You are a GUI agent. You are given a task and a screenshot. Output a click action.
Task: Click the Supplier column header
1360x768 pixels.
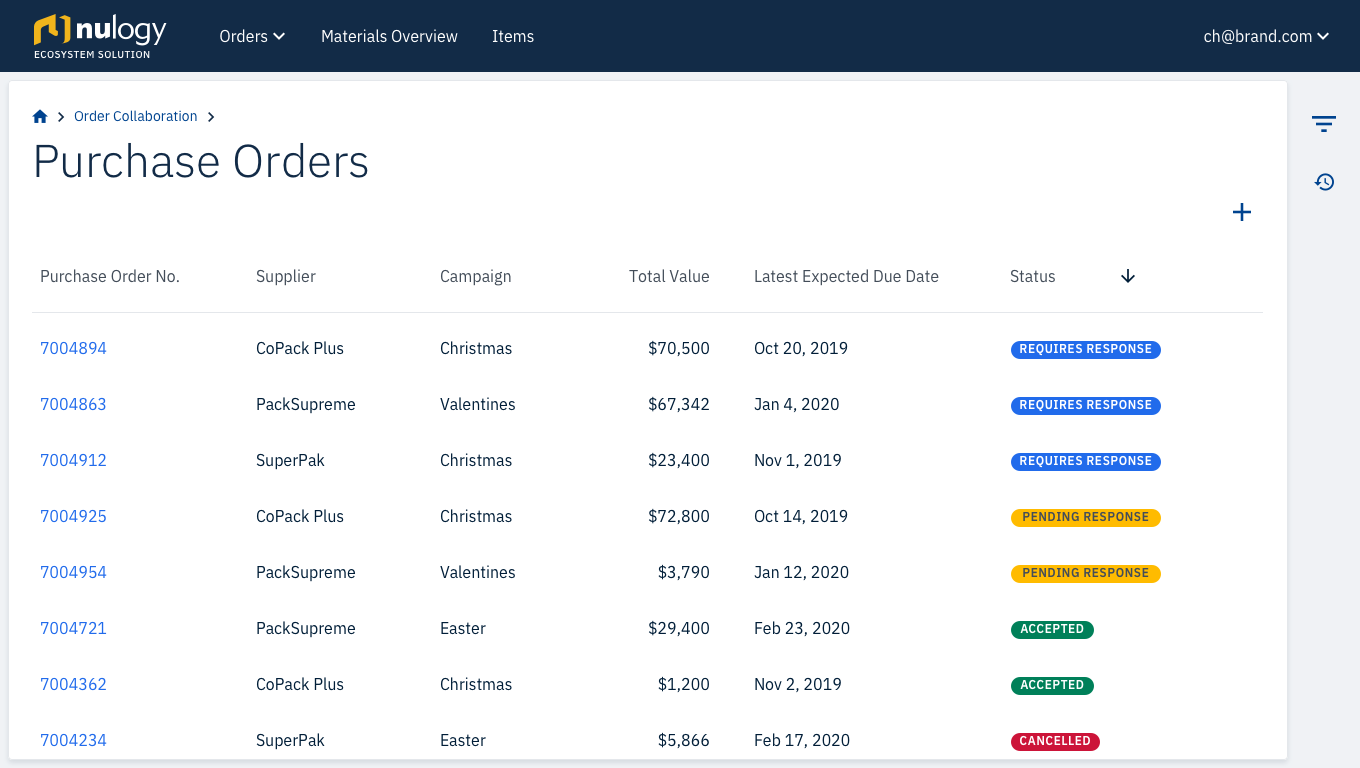[x=286, y=276]
